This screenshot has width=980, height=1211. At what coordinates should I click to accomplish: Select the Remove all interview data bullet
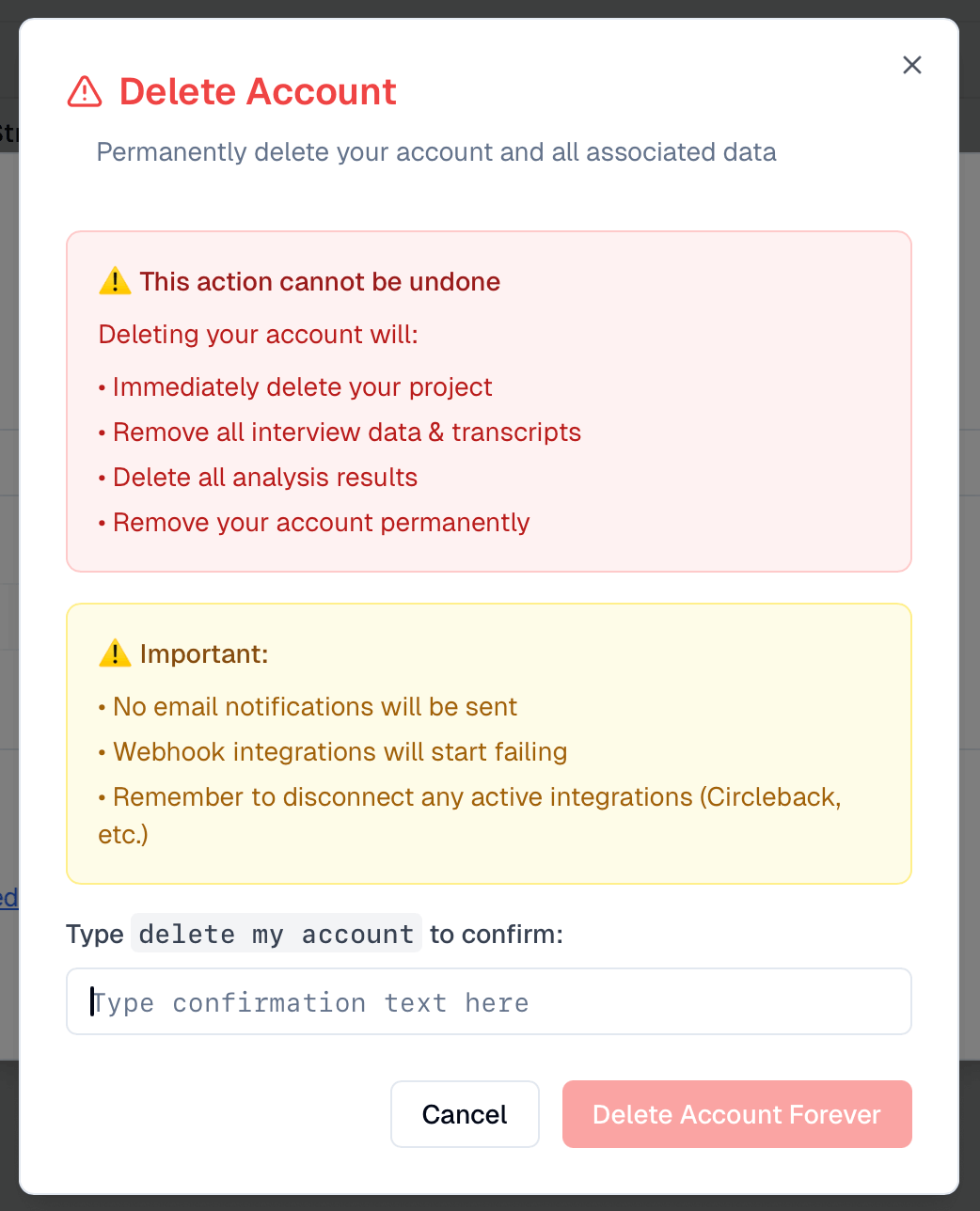(347, 432)
